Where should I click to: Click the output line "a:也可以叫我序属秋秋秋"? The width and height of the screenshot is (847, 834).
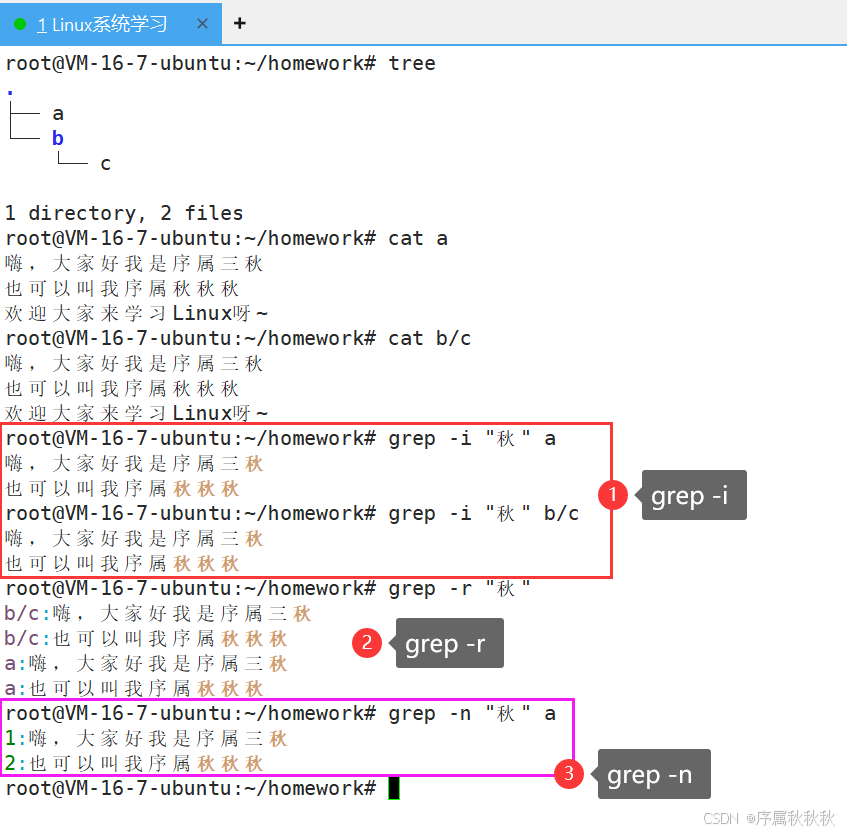click(x=134, y=689)
